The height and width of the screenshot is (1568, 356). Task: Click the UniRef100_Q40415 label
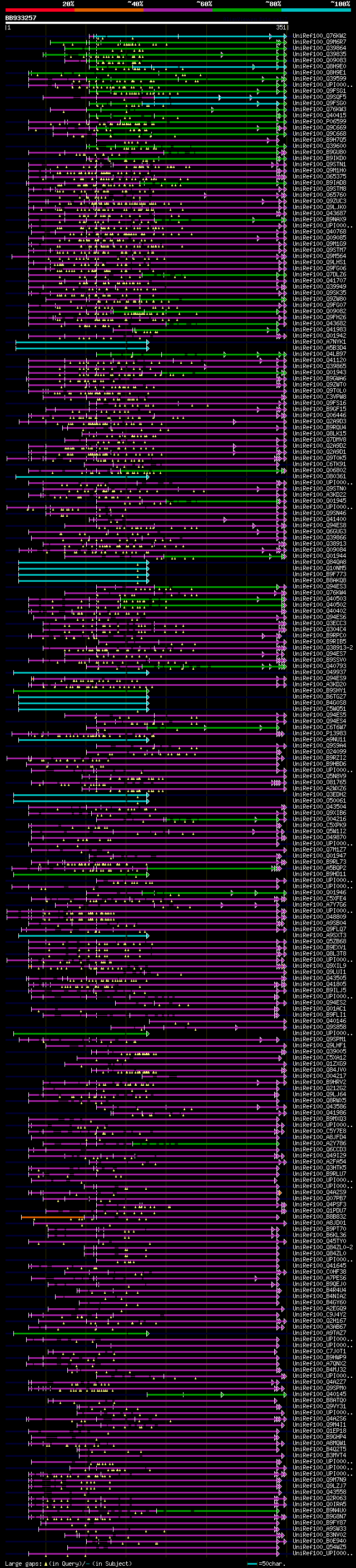[x=319, y=116]
